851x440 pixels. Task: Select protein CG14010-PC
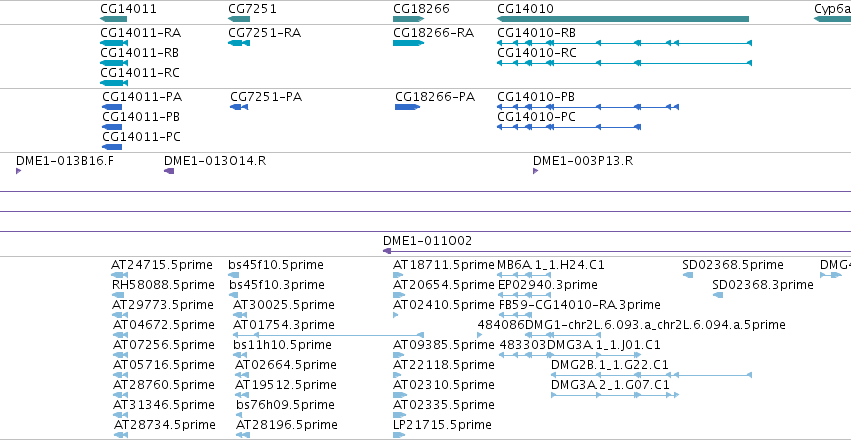click(x=536, y=117)
